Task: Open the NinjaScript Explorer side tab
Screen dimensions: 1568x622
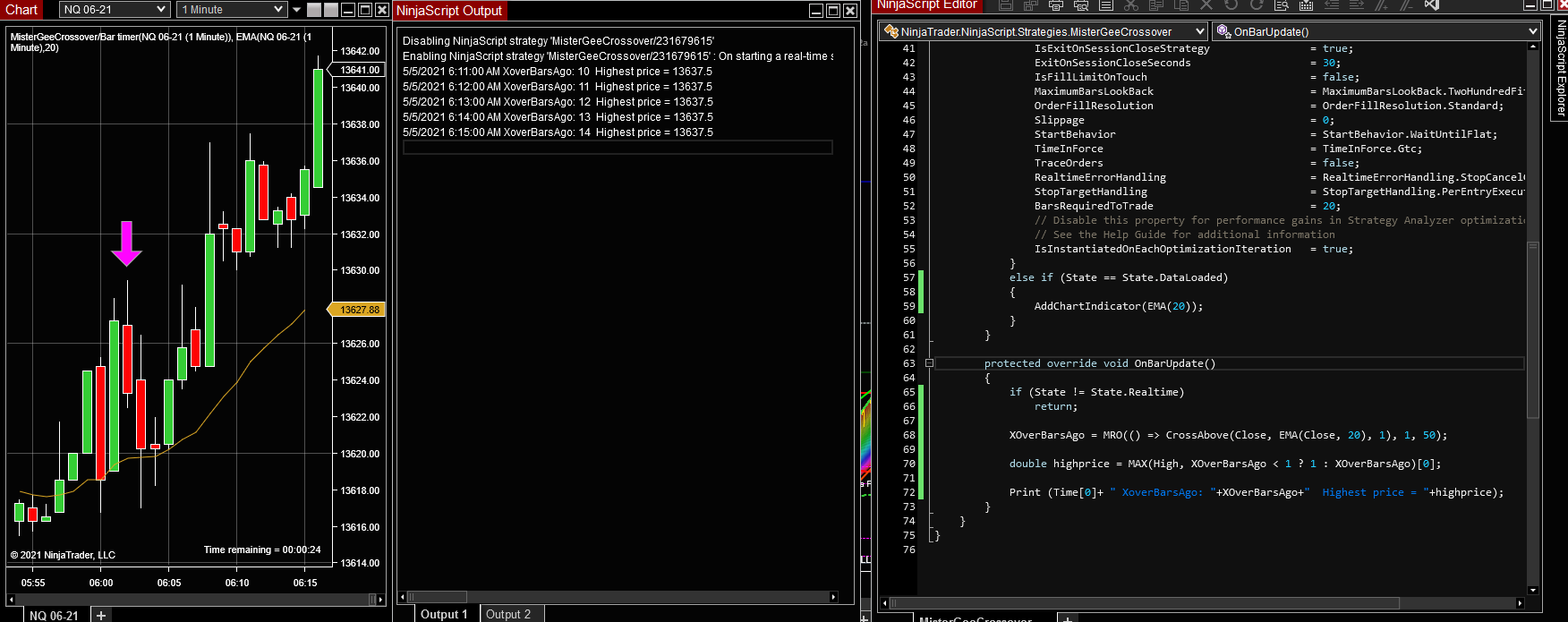Action: coord(1560,68)
